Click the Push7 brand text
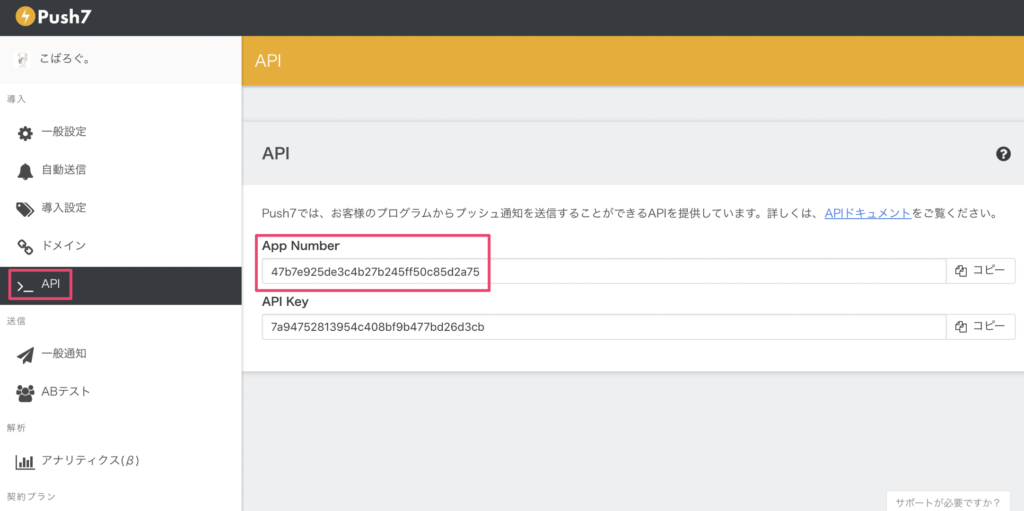The height and width of the screenshot is (511, 1024). click(64, 16)
